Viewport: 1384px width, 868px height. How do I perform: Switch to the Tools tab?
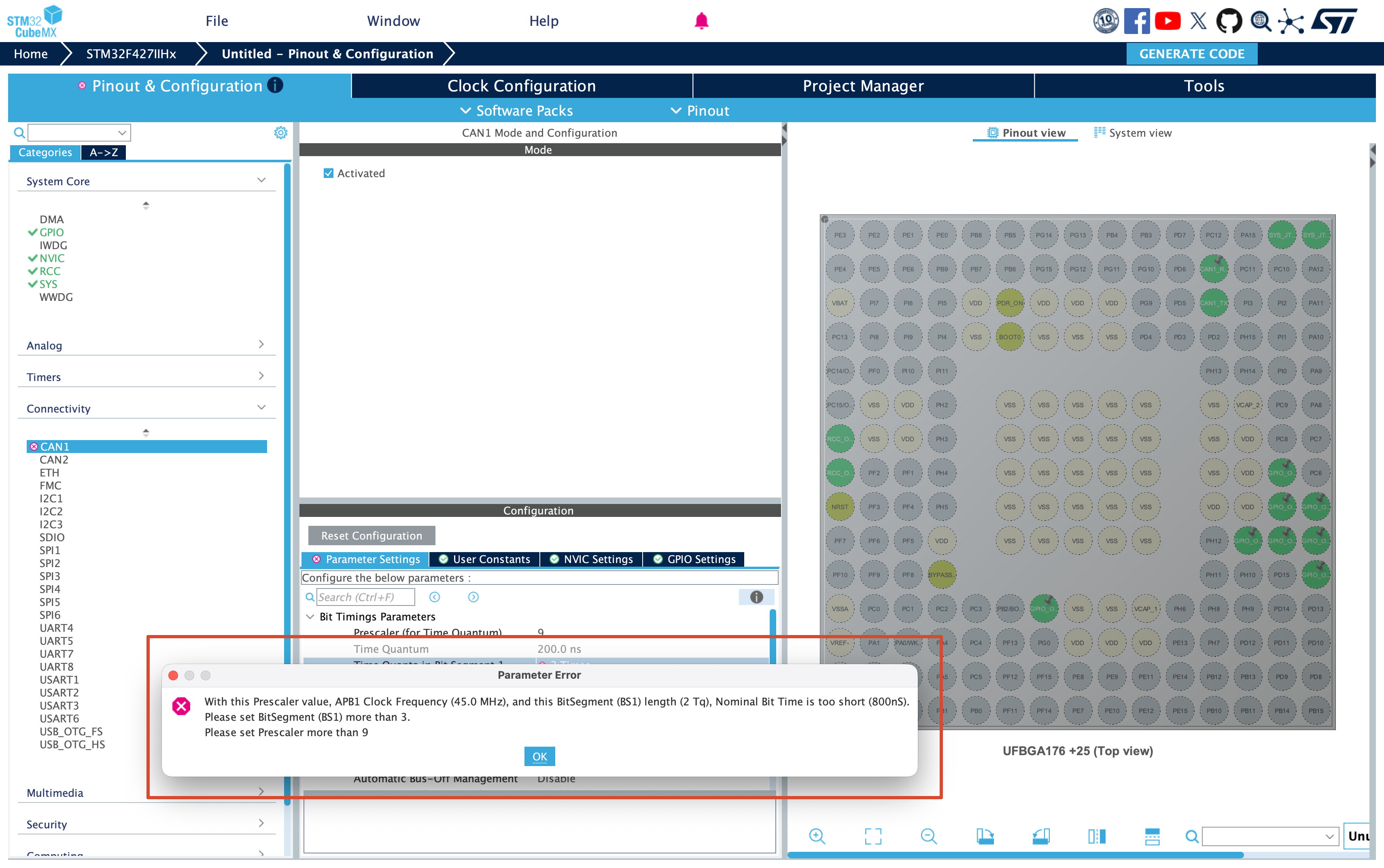(1204, 85)
